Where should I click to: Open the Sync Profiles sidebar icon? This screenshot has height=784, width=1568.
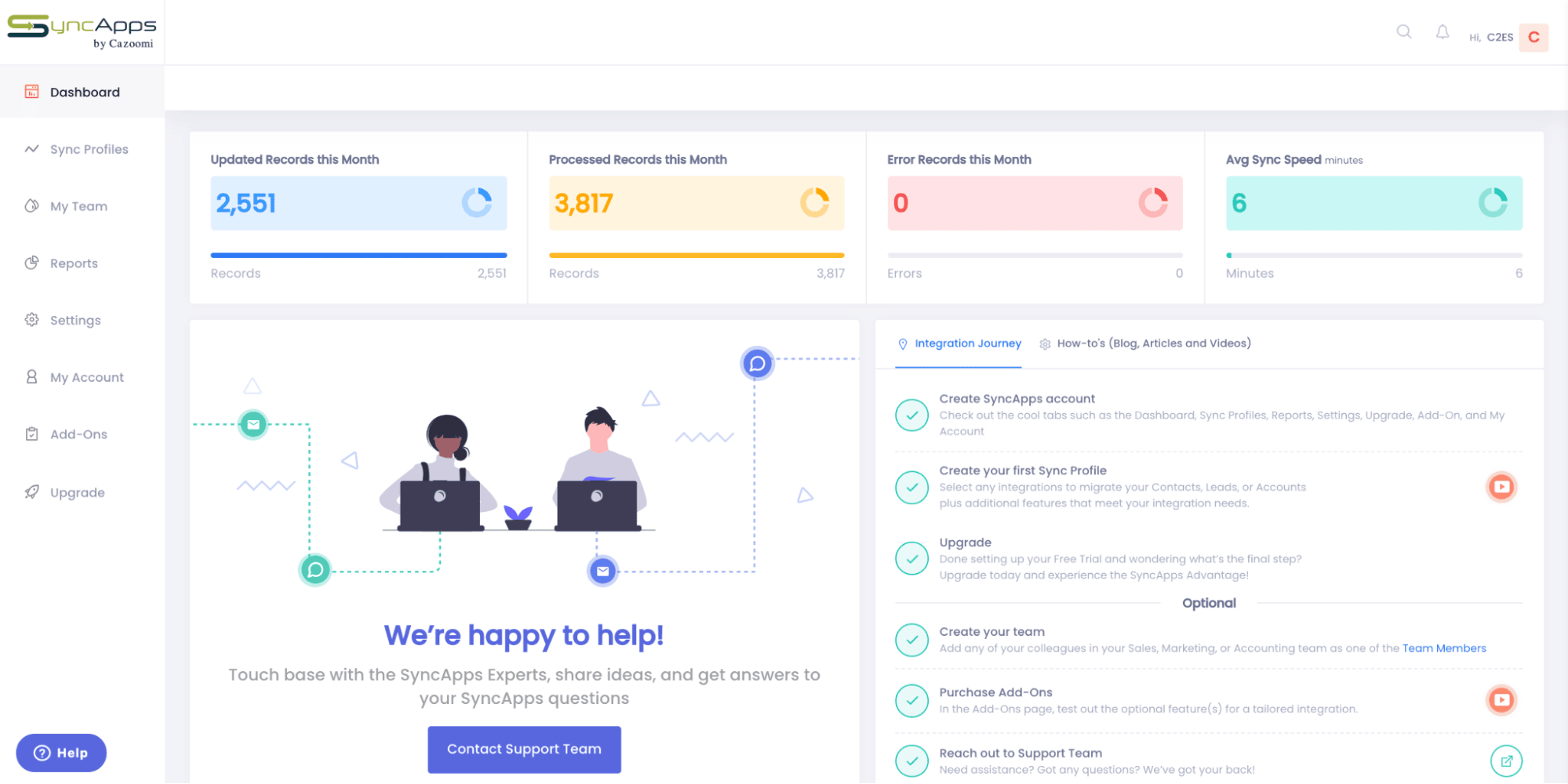(x=31, y=148)
